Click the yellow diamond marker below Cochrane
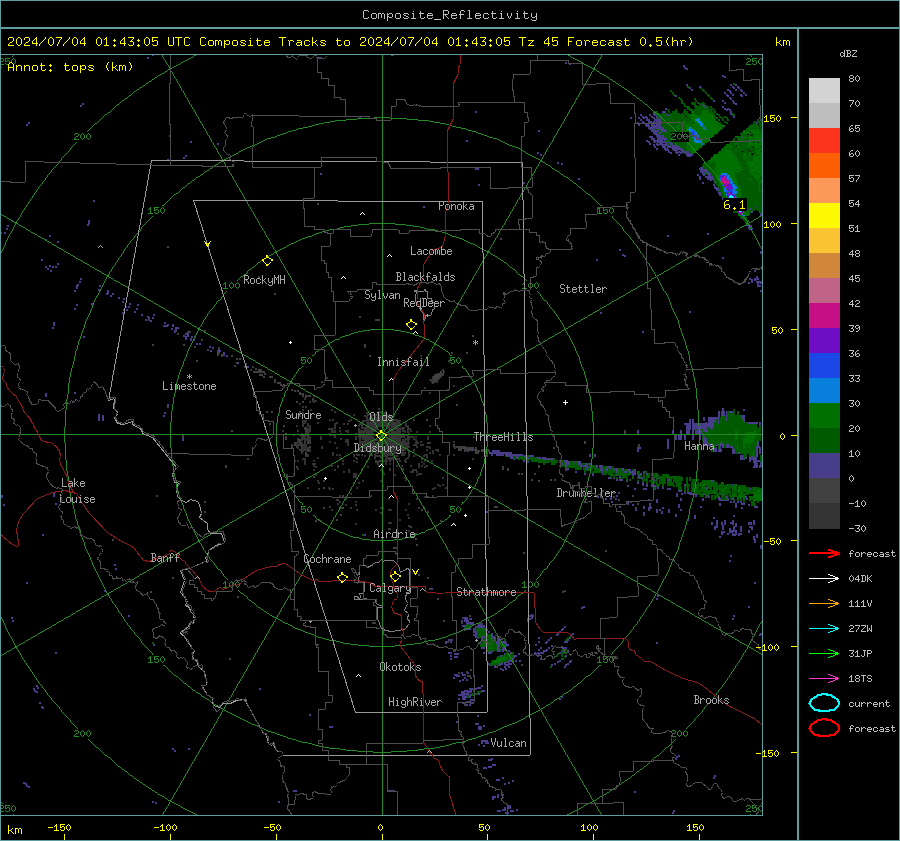 (x=342, y=577)
